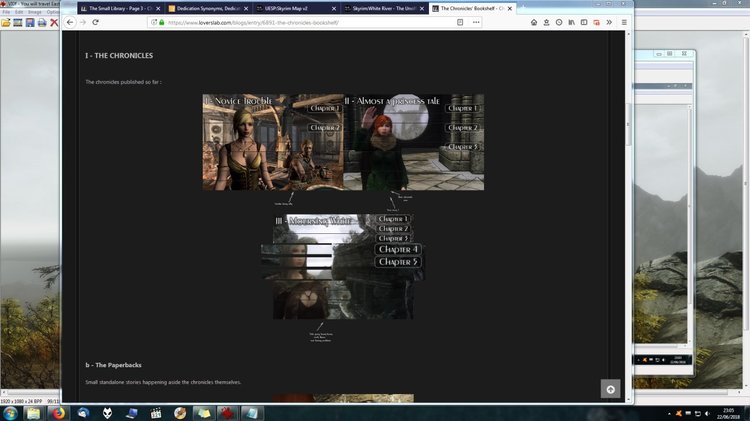This screenshot has width=750, height=421.
Task: Click the Firefox taskbar icon
Action: click(x=58, y=413)
